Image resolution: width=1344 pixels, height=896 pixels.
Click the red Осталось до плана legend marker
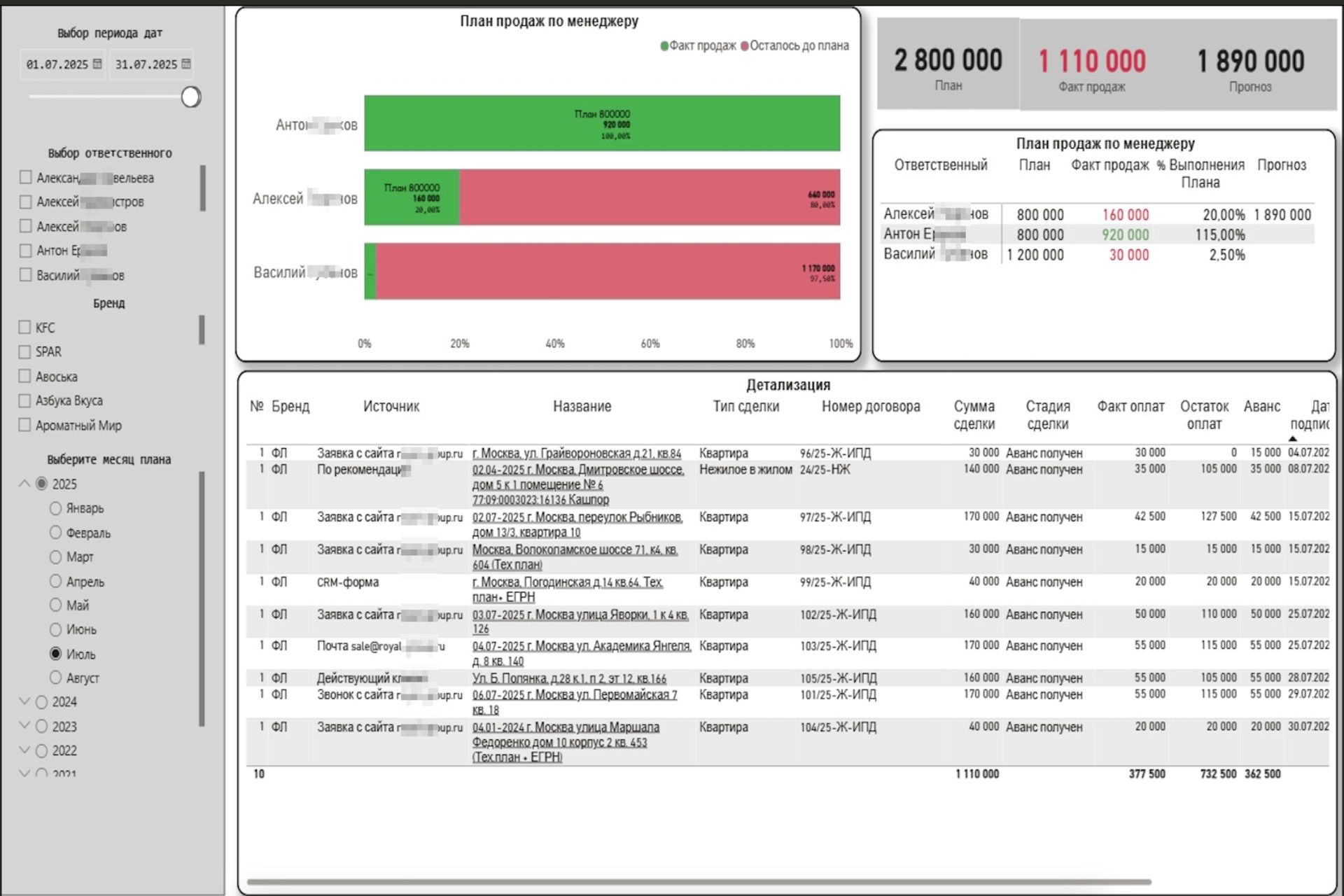tap(745, 46)
